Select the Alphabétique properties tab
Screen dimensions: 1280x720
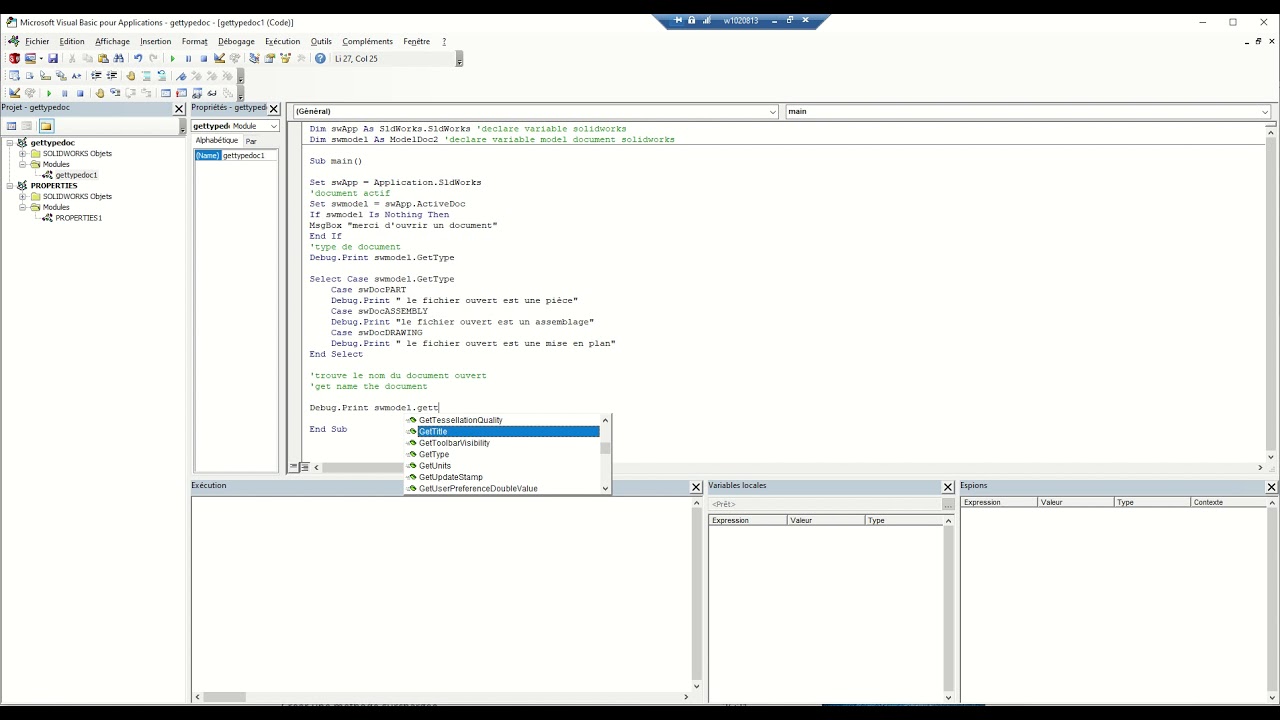[217, 141]
